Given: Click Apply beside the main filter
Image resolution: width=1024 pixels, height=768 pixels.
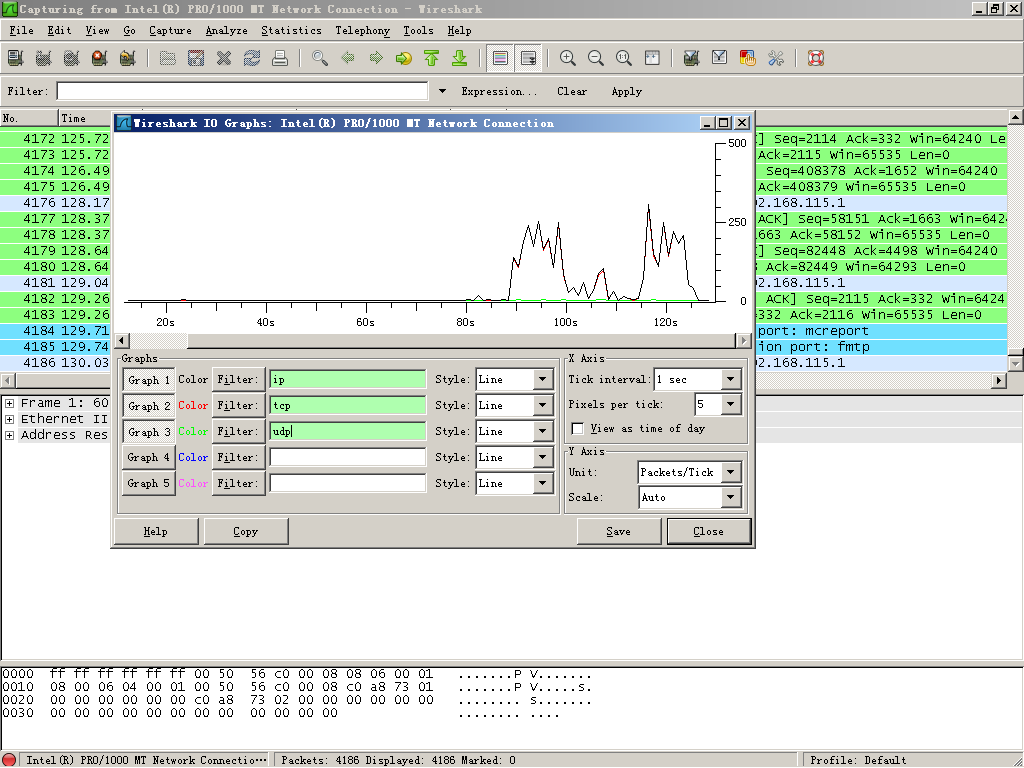Looking at the screenshot, I should tap(627, 91).
